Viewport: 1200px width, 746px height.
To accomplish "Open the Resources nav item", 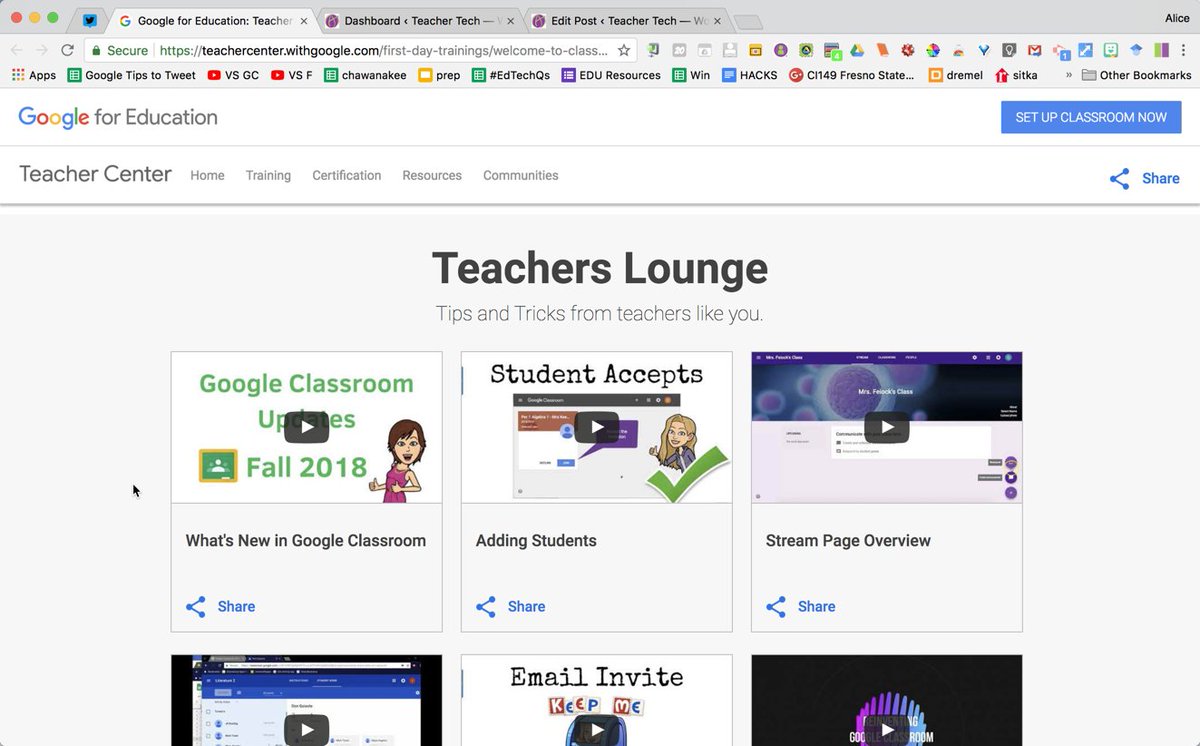I will click(432, 175).
